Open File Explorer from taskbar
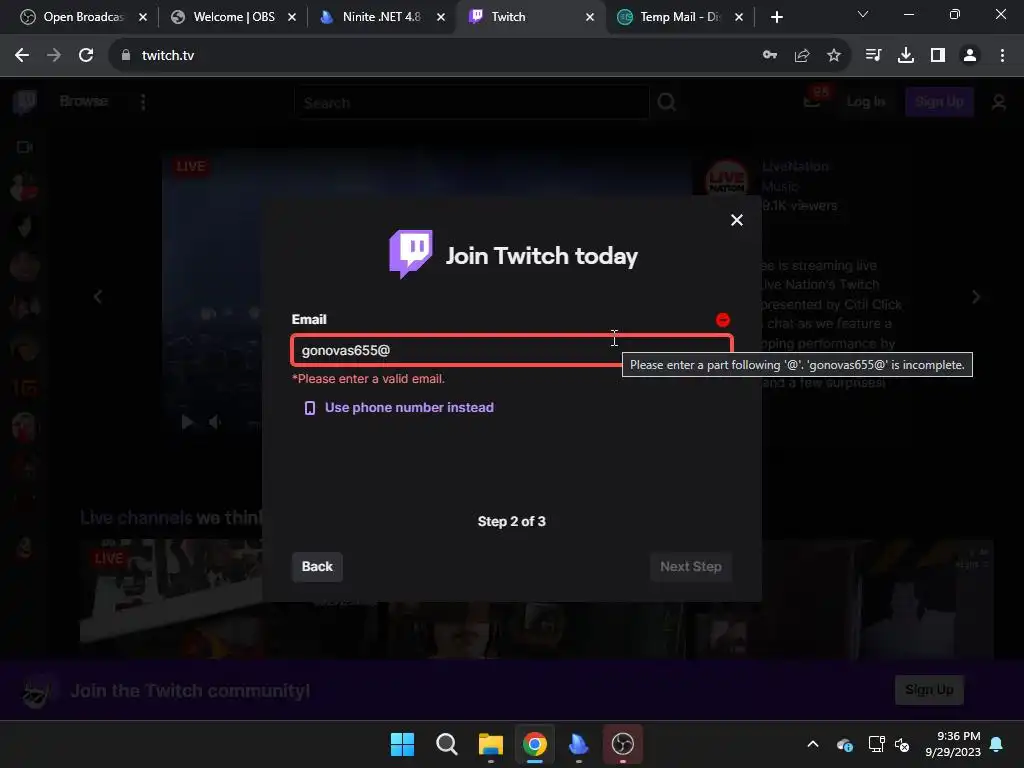The image size is (1024, 768). [x=490, y=744]
